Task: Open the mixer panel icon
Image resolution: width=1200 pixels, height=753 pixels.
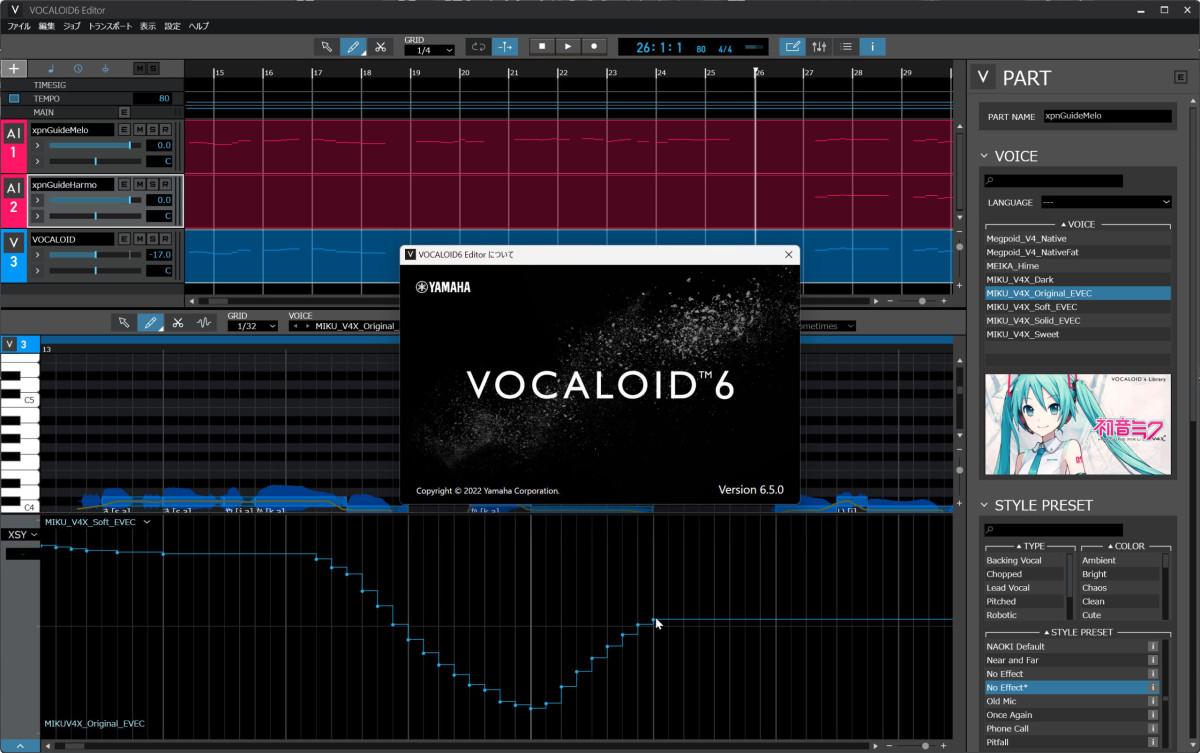Action: point(819,46)
